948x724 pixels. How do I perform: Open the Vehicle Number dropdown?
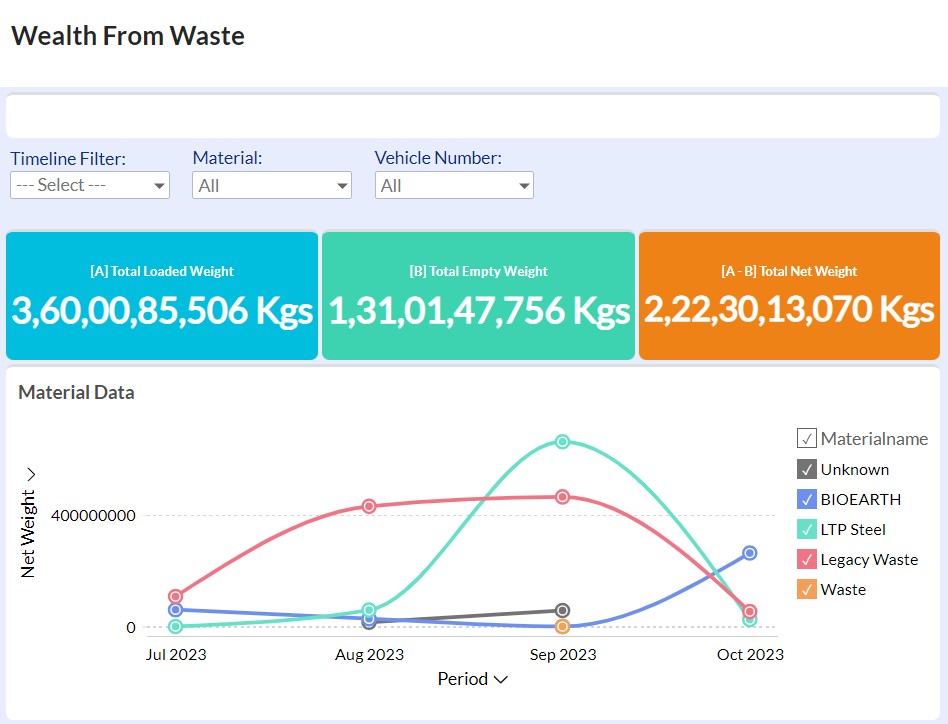tap(454, 185)
